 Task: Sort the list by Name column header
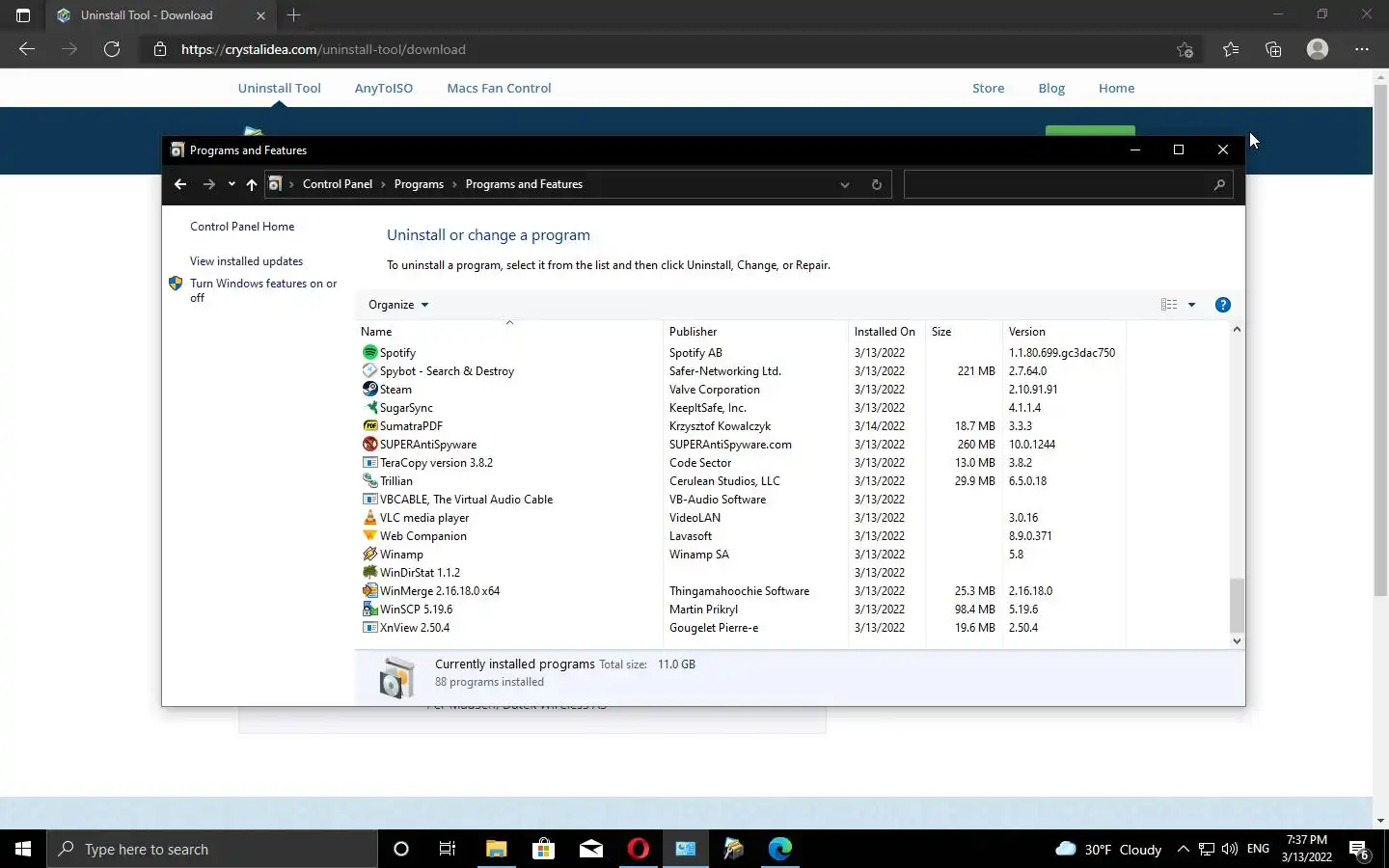pos(509,331)
